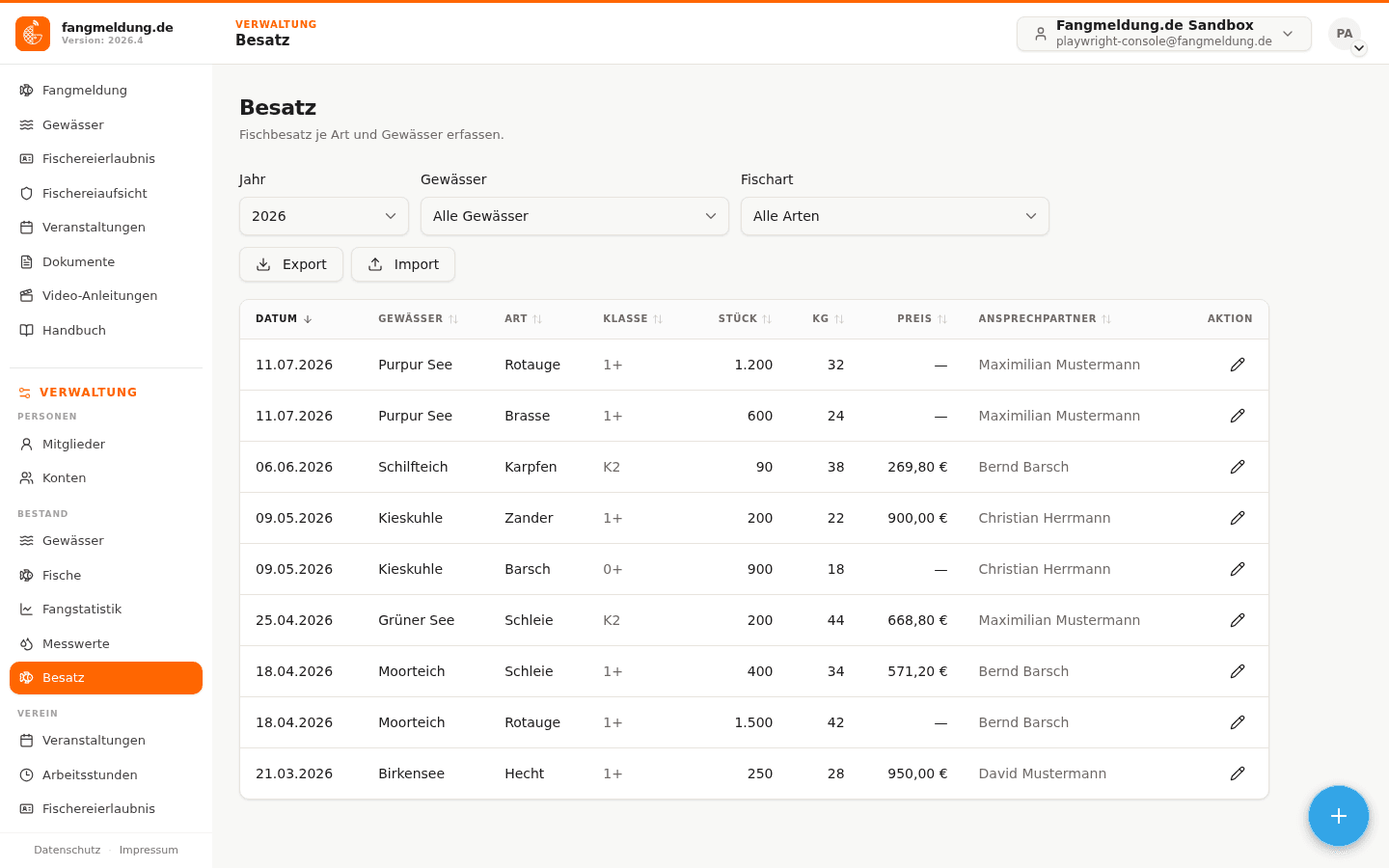Switch account via Fangmeldung.de Sandbox selector
This screenshot has width=1389, height=868.
(x=1164, y=34)
